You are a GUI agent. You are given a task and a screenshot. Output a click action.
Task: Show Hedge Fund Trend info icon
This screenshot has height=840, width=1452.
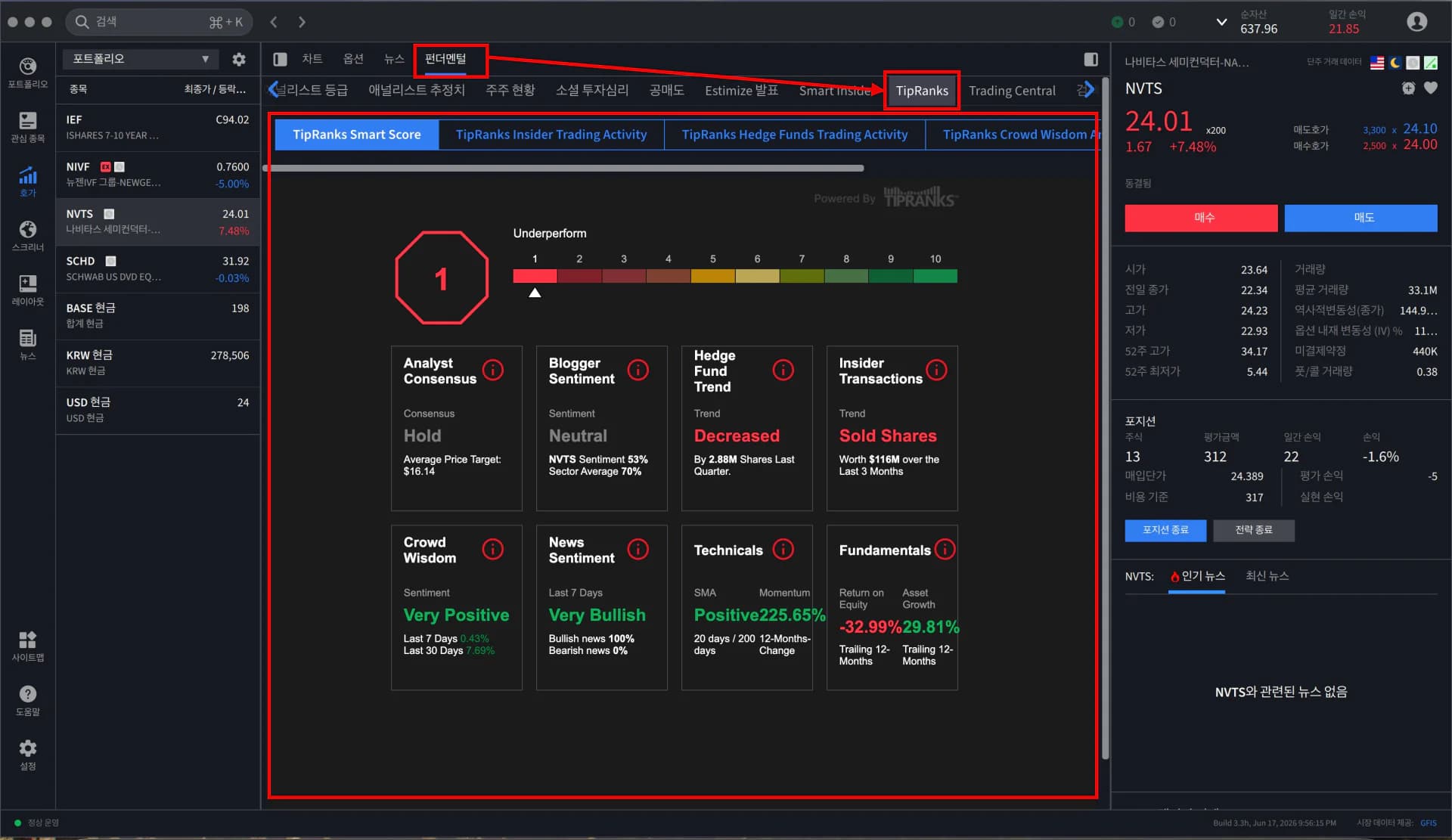pyautogui.click(x=783, y=370)
